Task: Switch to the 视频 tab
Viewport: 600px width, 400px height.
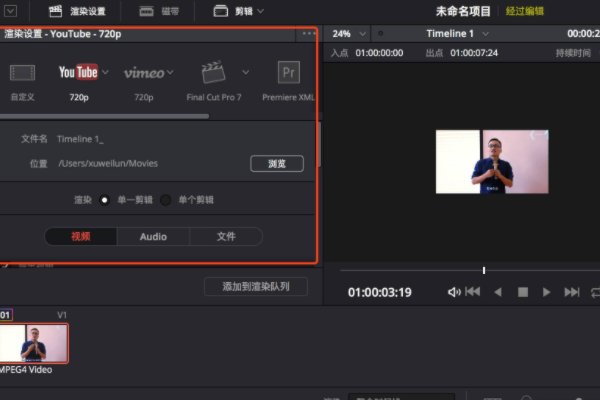Action: 81,237
